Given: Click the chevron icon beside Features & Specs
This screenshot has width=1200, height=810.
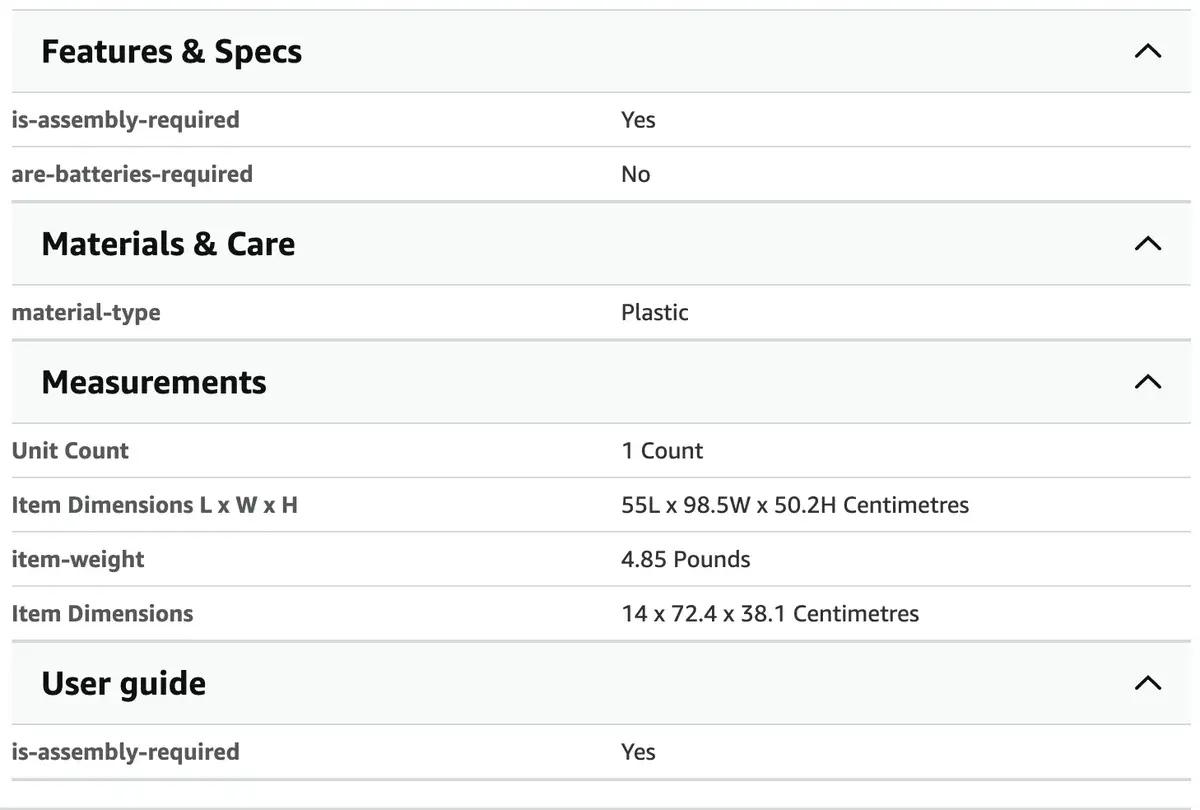Looking at the screenshot, I should click(1148, 51).
